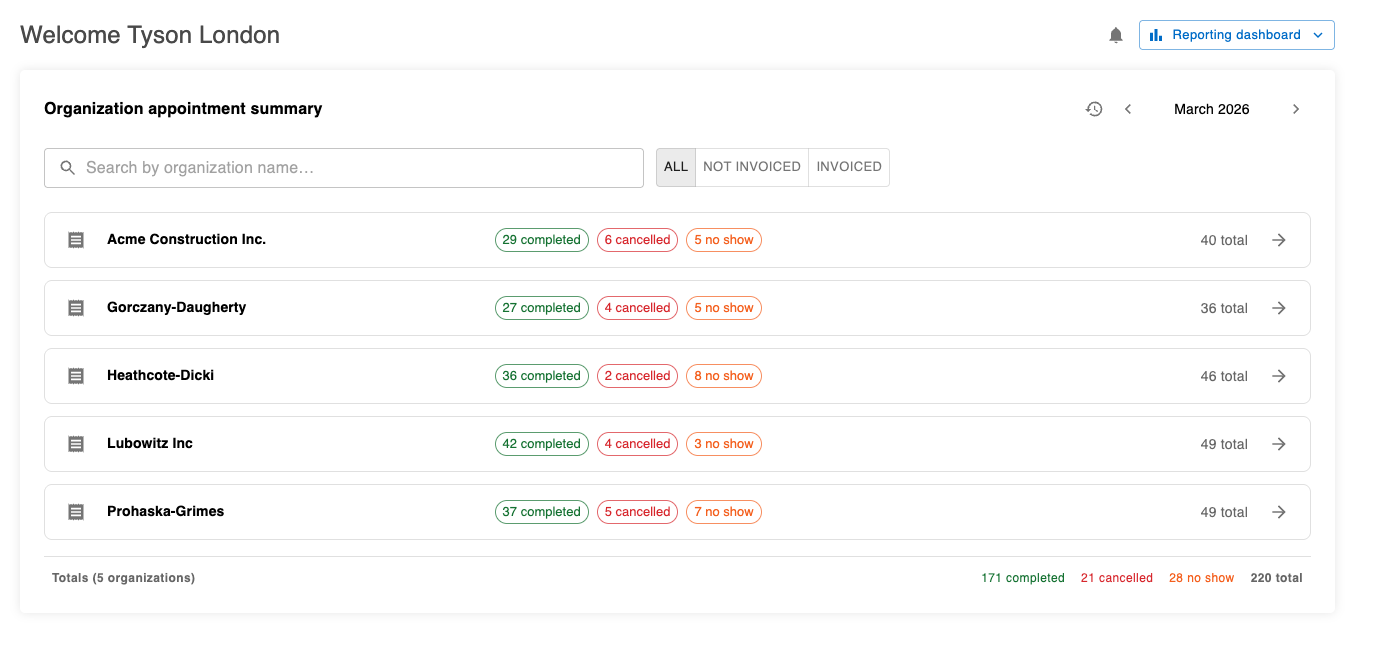Click the 37 completed badge
This screenshot has width=1375, height=653.
point(541,512)
